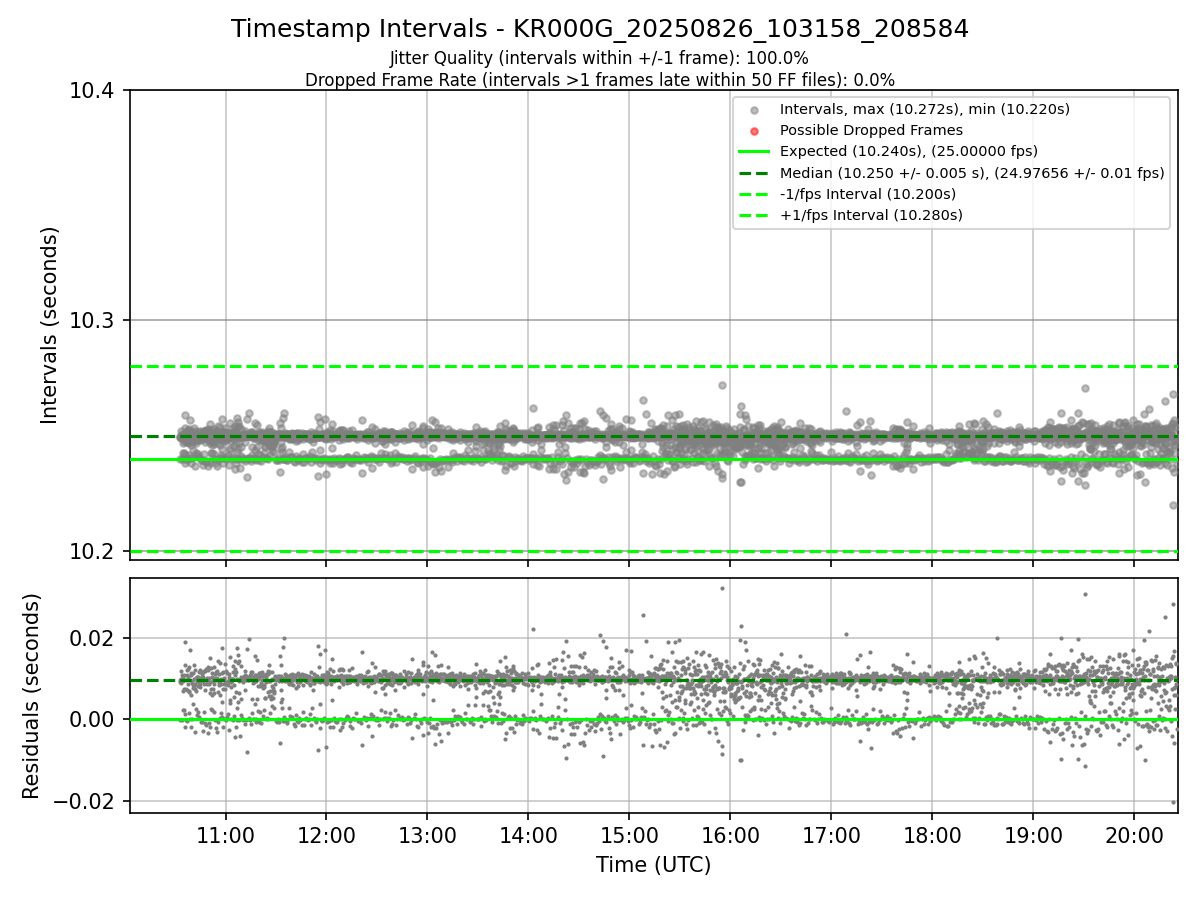Click the red circle marker for Possible Dropped Frames

click(x=754, y=131)
